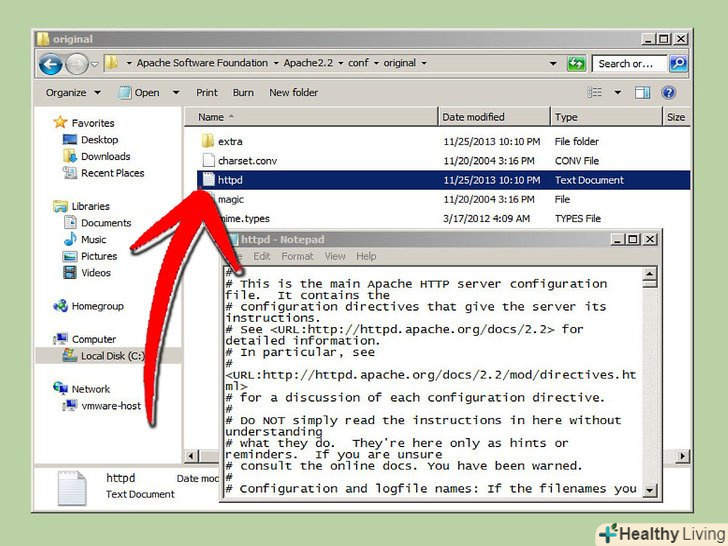The height and width of the screenshot is (546, 728).
Task: Click the Computer icon in sidebar
Action: click(60, 339)
